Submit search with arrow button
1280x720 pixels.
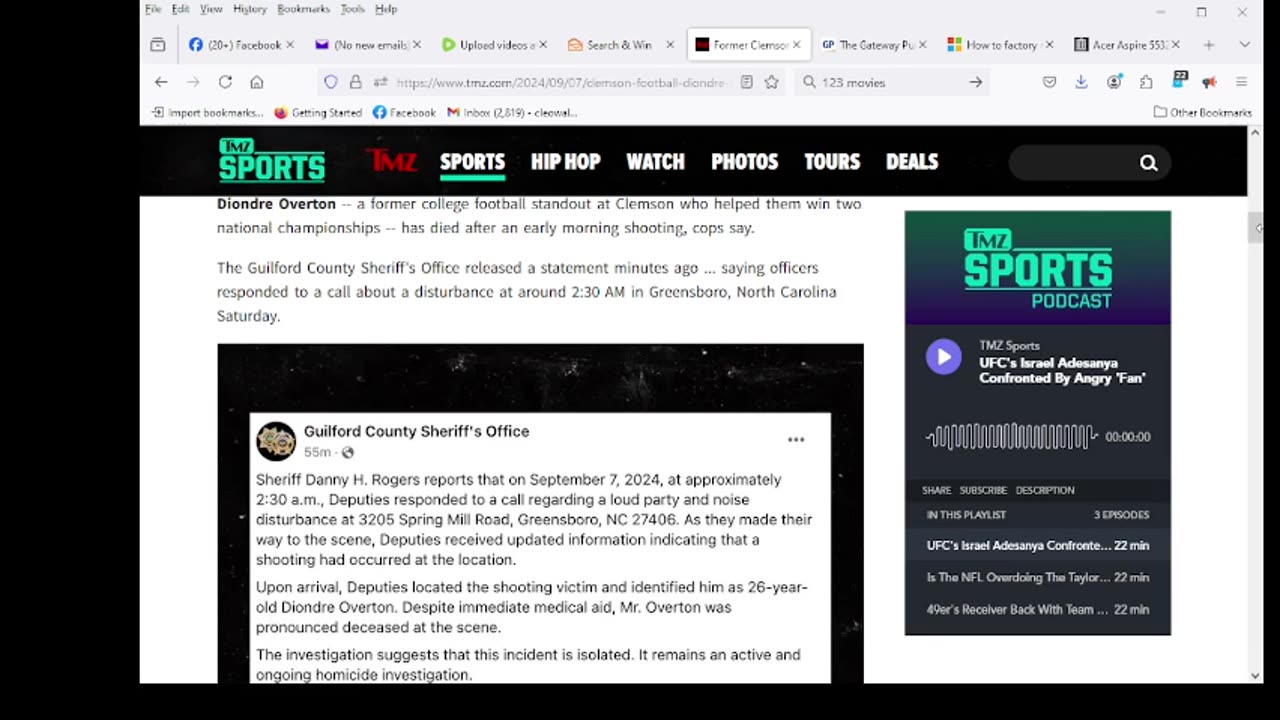tap(976, 82)
